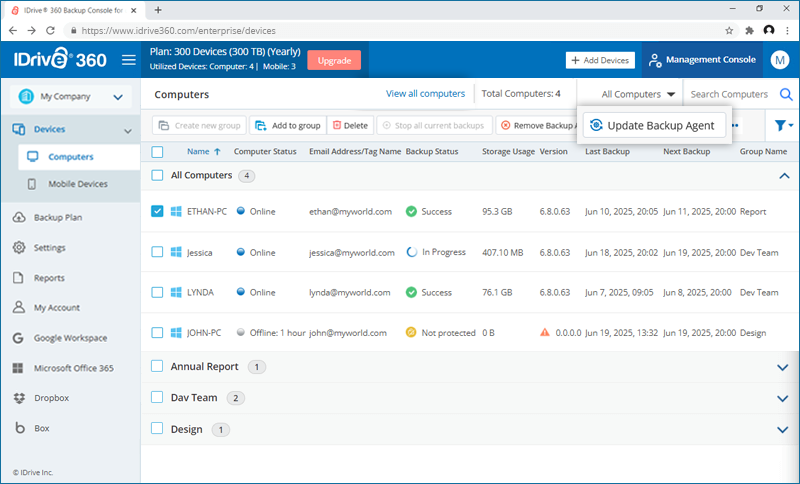
Task: Go to Backup Plan in the sidebar
Action: (57, 218)
